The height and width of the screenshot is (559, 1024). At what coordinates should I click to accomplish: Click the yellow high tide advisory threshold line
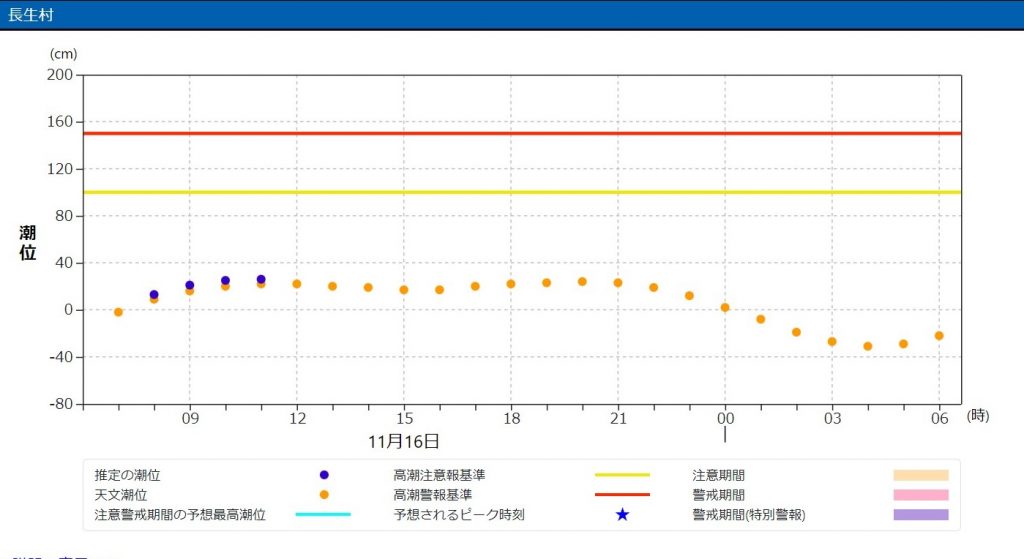[522, 192]
